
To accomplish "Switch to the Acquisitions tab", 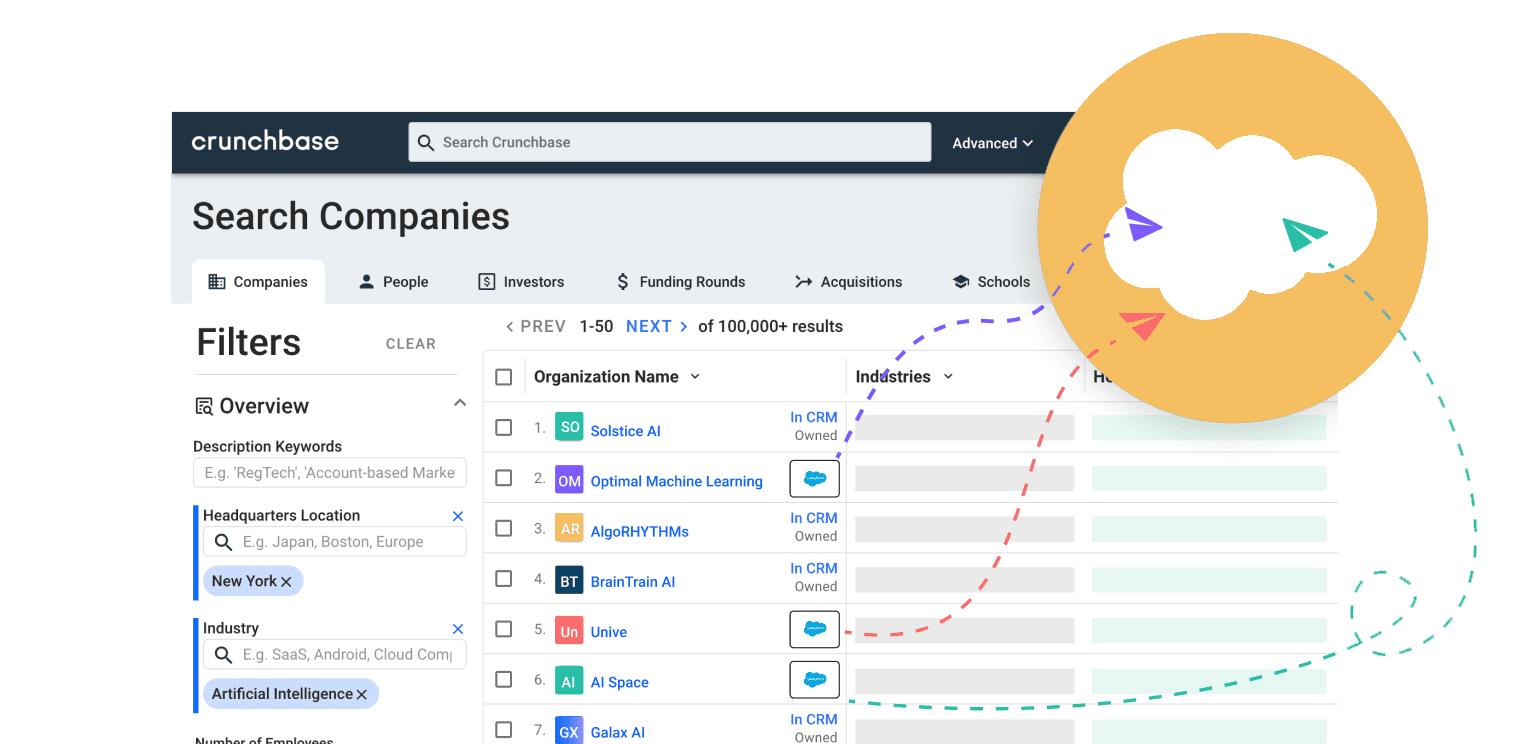I will click(848, 282).
